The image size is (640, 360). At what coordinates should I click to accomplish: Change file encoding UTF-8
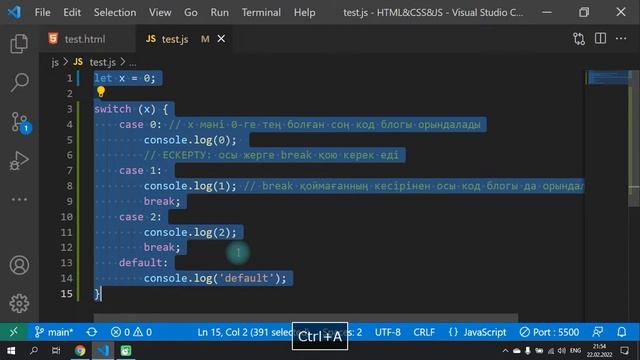click(x=388, y=332)
